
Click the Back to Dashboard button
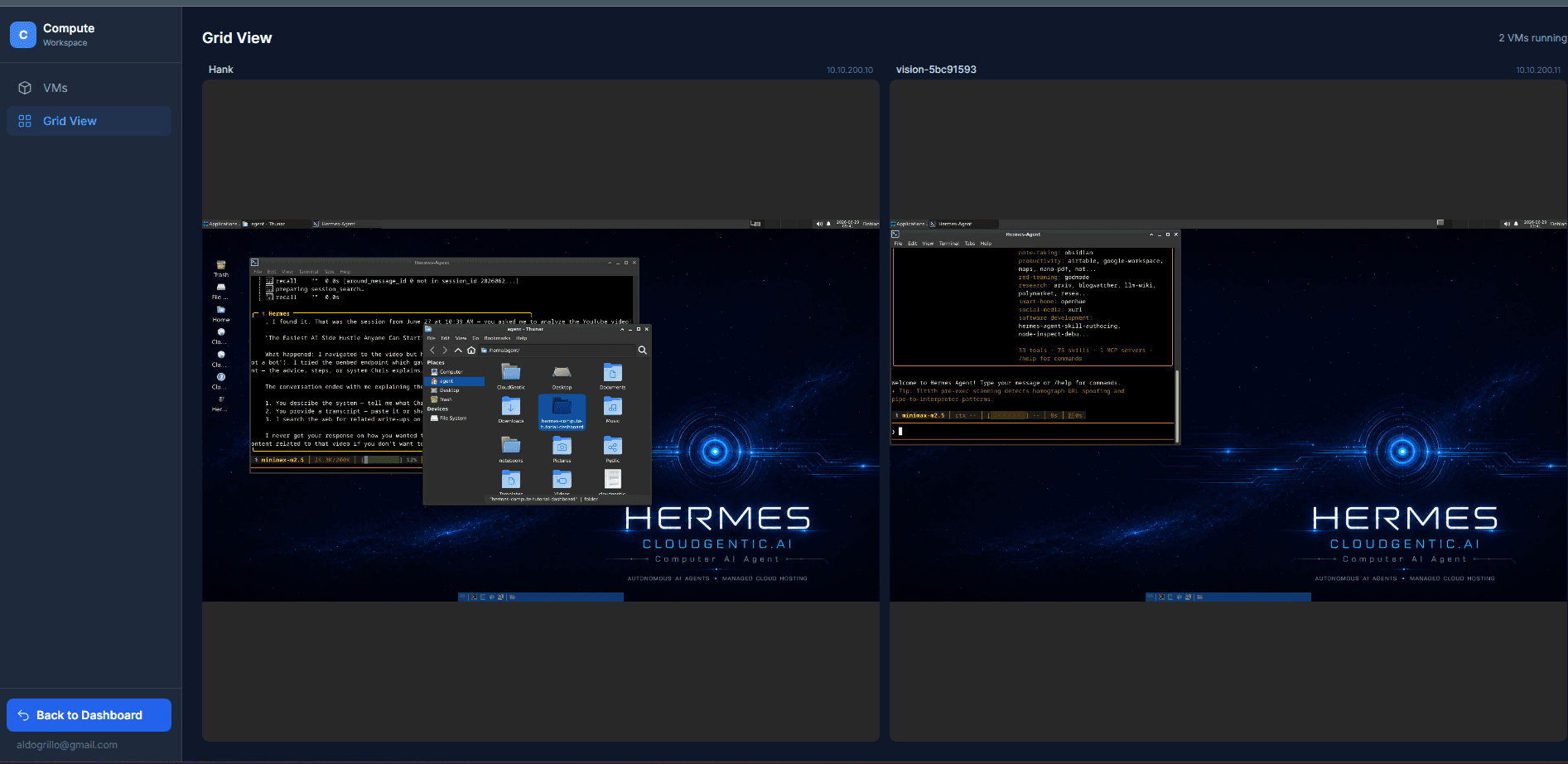(89, 715)
